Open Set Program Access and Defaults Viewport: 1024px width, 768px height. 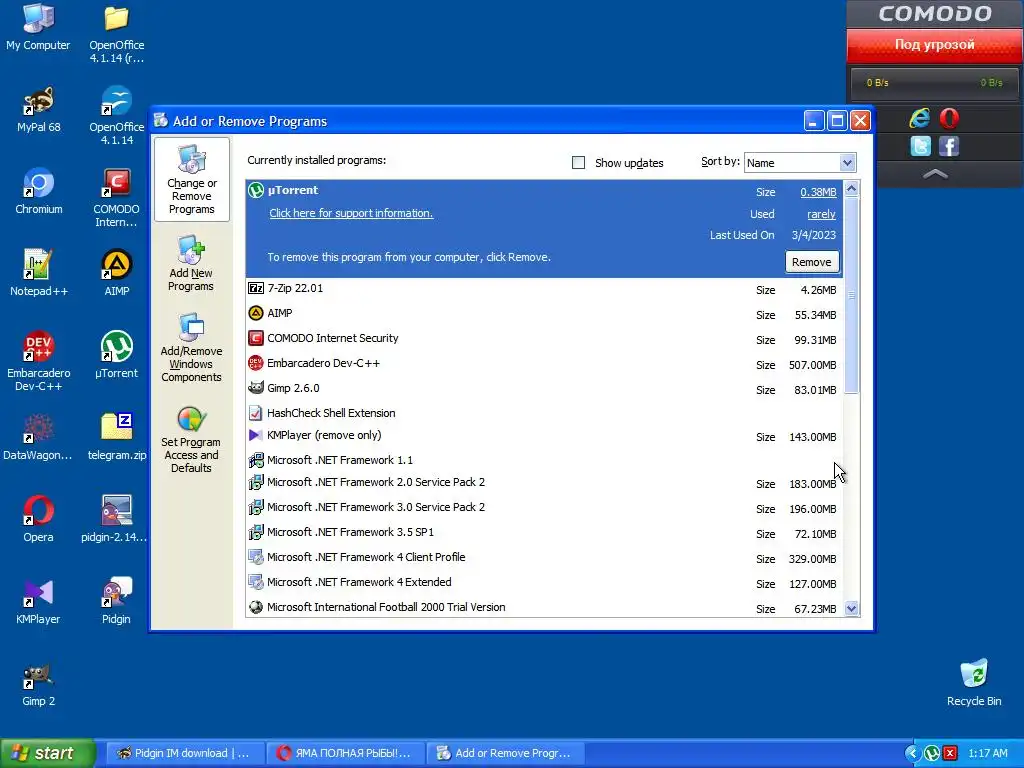point(191,440)
